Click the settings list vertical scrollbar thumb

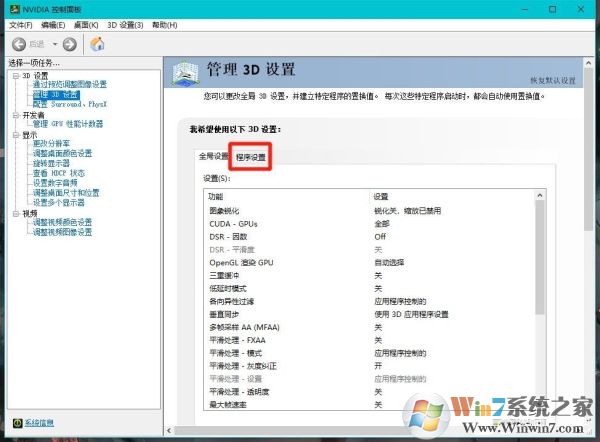540,258
